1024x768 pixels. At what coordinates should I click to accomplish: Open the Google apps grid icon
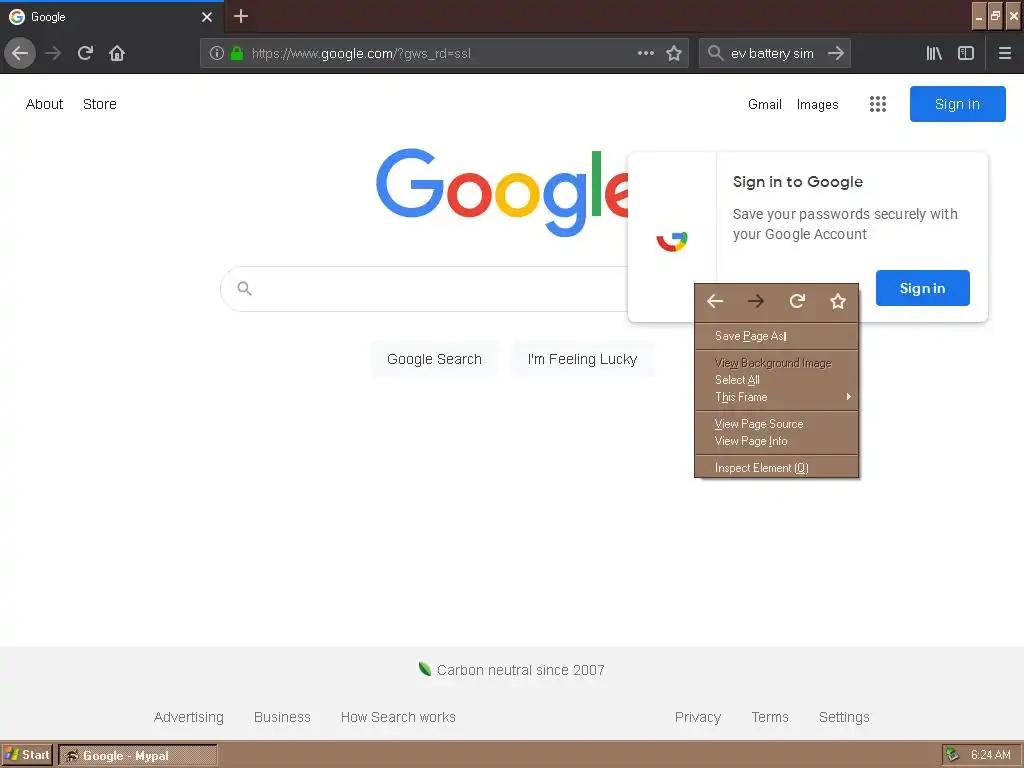[x=878, y=104]
